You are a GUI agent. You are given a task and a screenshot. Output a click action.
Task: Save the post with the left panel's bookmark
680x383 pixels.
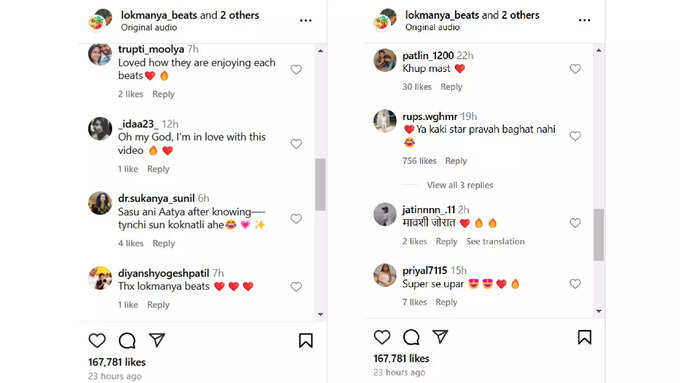[x=305, y=340]
